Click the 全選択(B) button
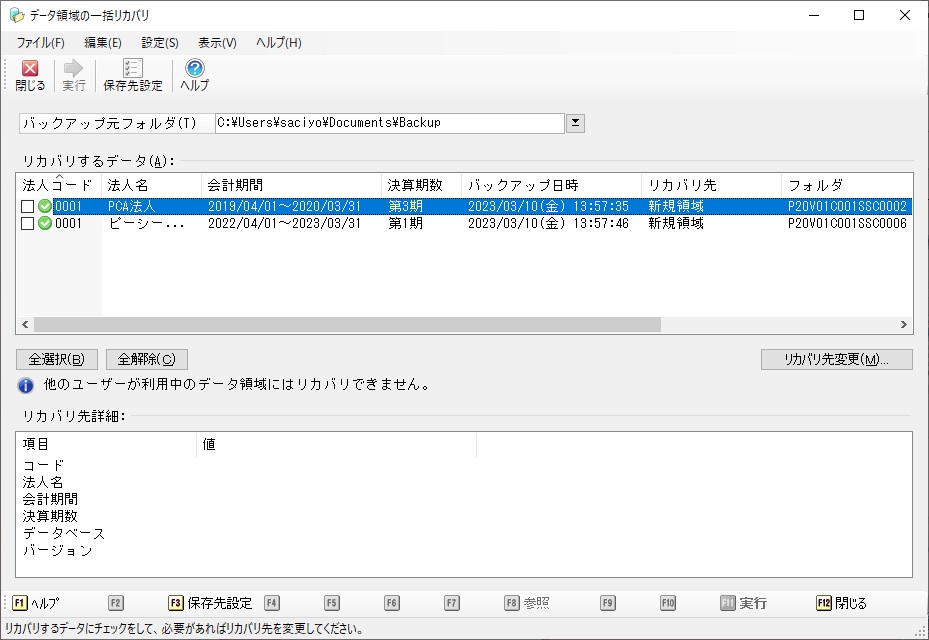Viewport: 929px width, 640px height. pos(57,359)
